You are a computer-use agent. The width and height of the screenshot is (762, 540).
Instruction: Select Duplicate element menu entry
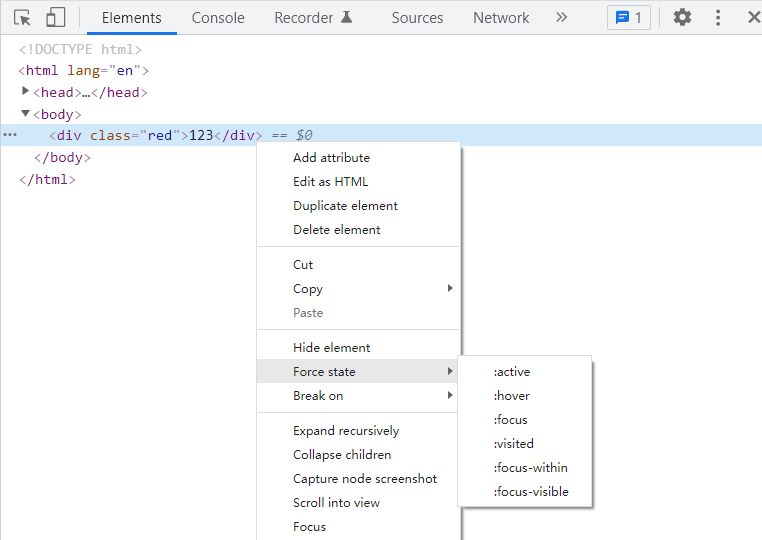point(345,206)
